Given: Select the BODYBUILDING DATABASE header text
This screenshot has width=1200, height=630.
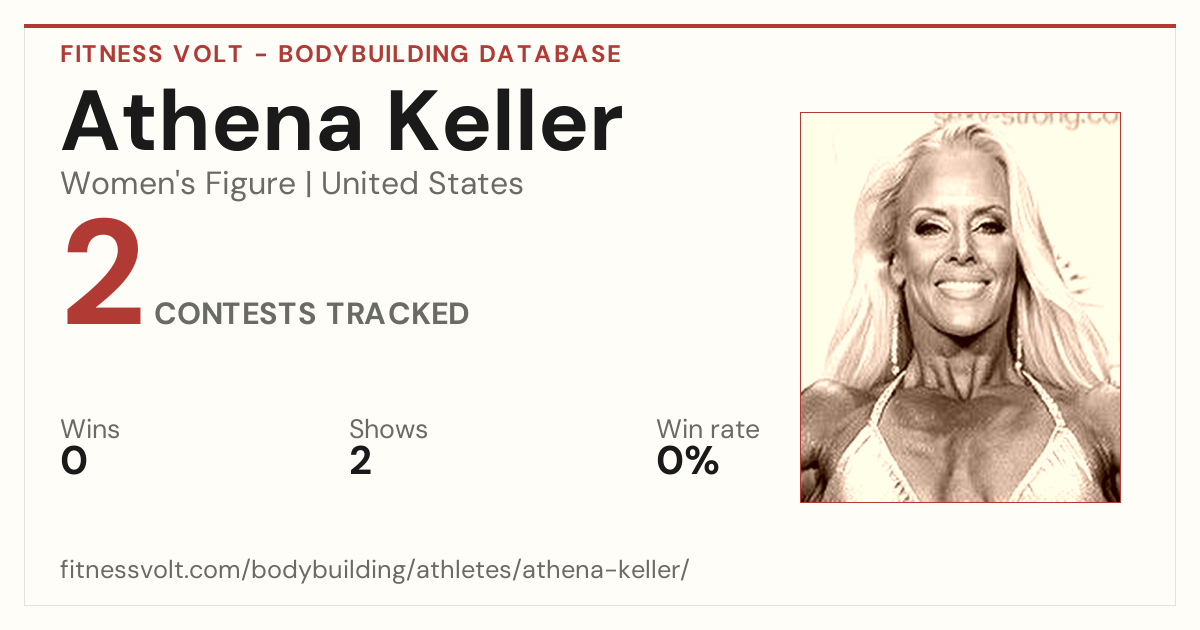Looking at the screenshot, I should [450, 54].
